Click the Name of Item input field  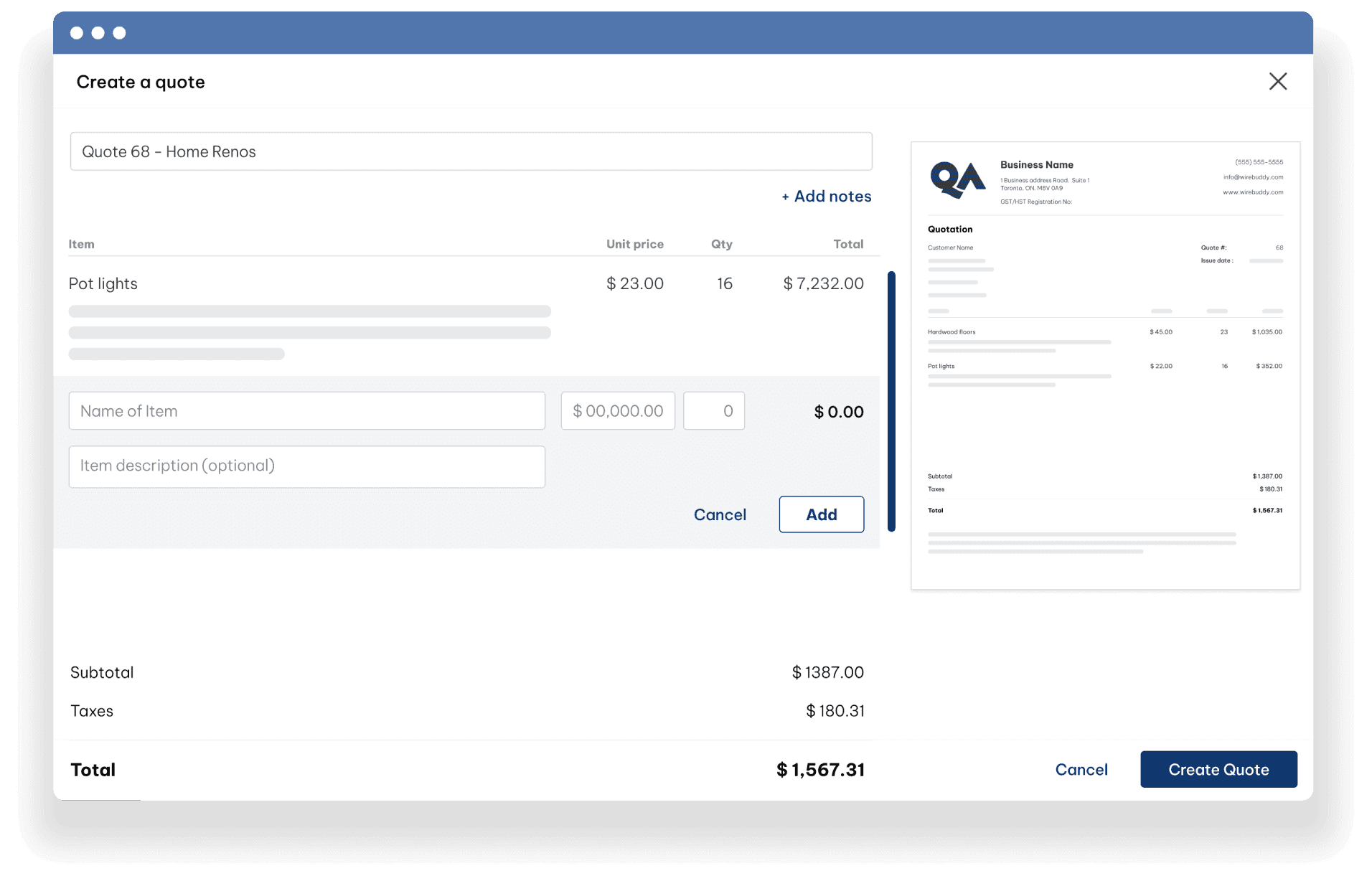[x=306, y=411]
